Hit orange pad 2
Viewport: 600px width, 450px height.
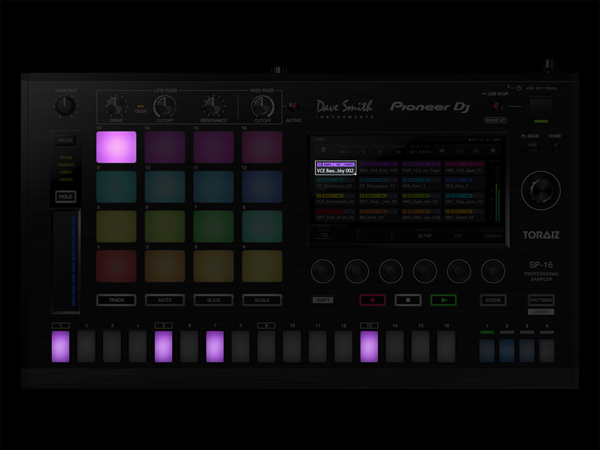pos(165,266)
